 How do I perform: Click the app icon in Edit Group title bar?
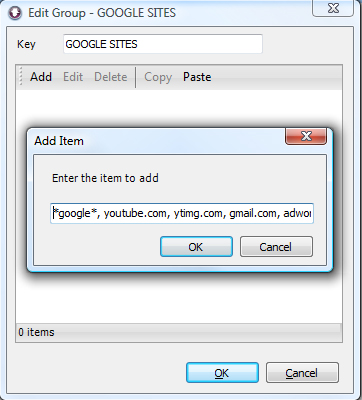(14, 13)
